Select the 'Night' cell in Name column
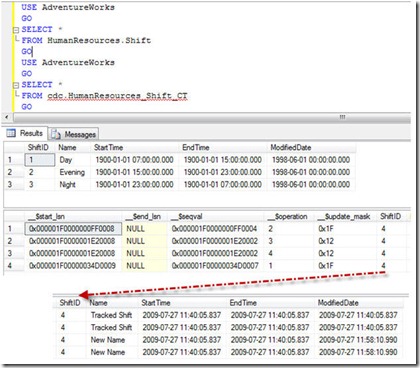This screenshot has width=420, height=368. pos(72,184)
